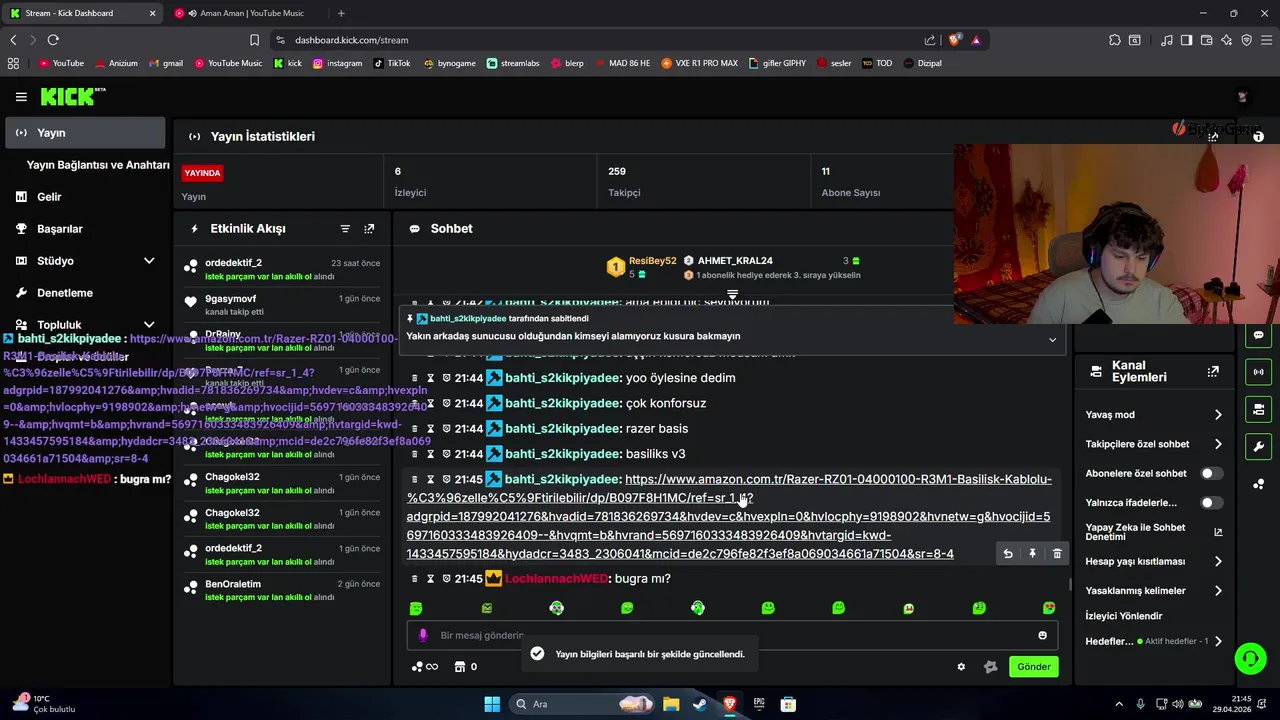Collapse the pinned message chevron

pos(1052,340)
